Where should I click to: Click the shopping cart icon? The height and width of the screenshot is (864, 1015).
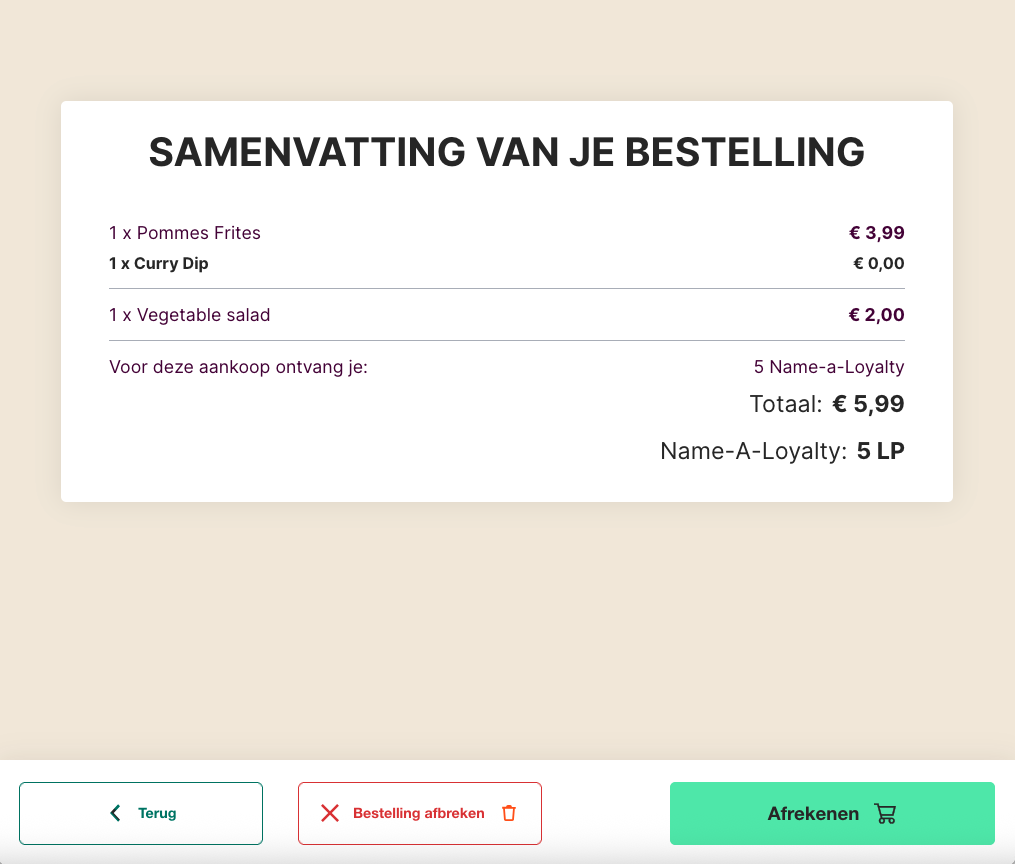click(x=885, y=813)
